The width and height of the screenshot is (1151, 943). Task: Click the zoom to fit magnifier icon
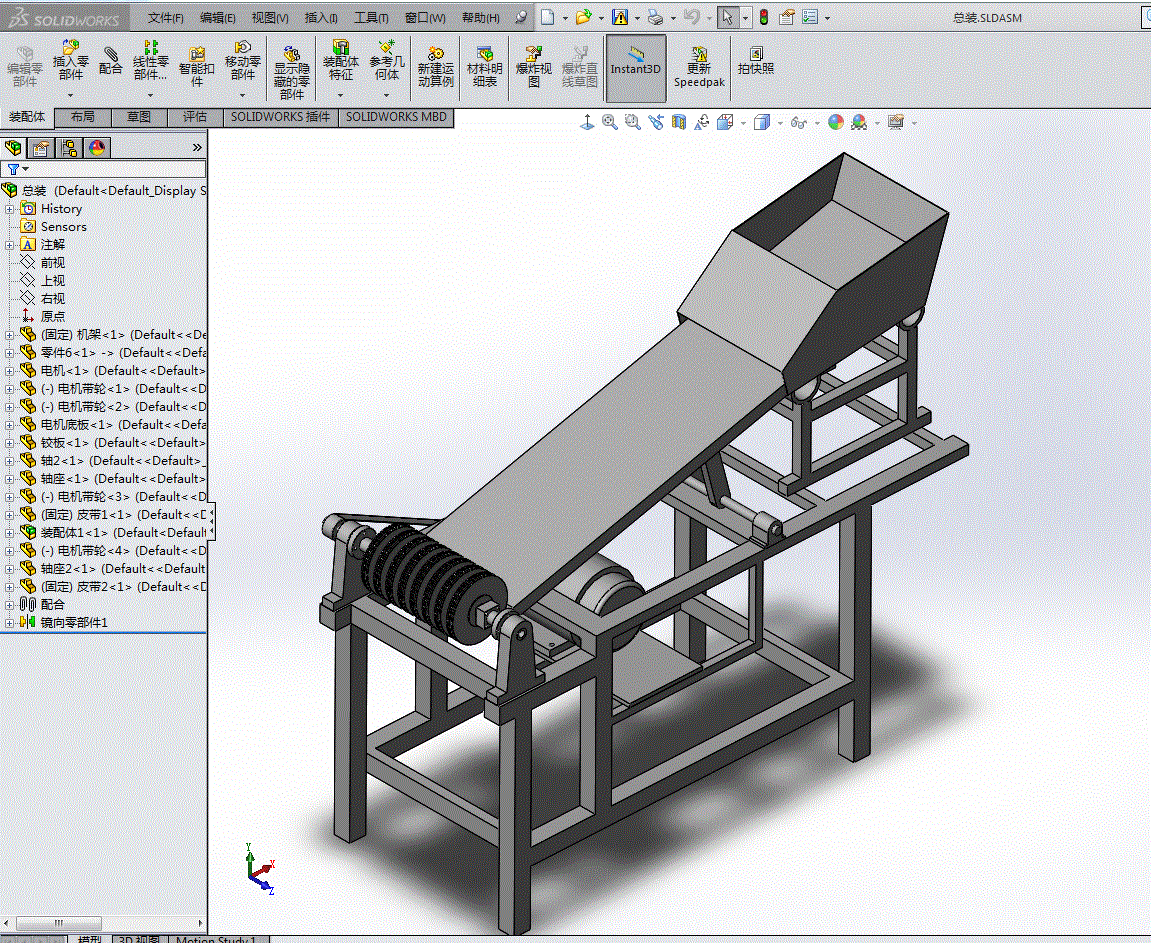(x=609, y=122)
